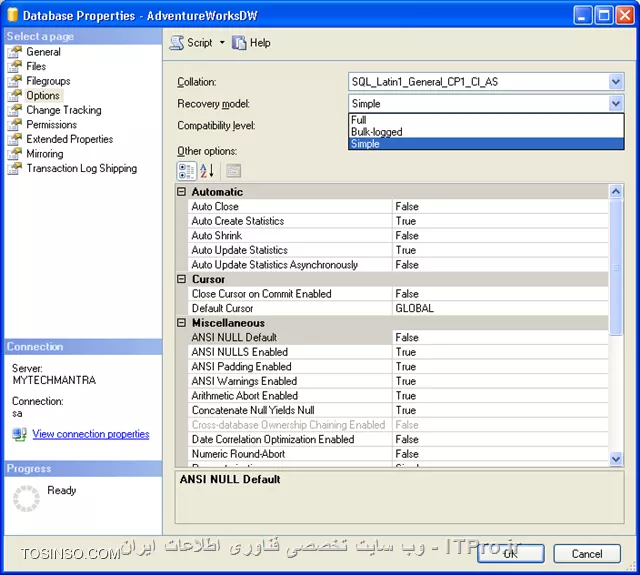Image resolution: width=640 pixels, height=575 pixels.
Task: Collapse the Cursor category
Action: [x=182, y=279]
